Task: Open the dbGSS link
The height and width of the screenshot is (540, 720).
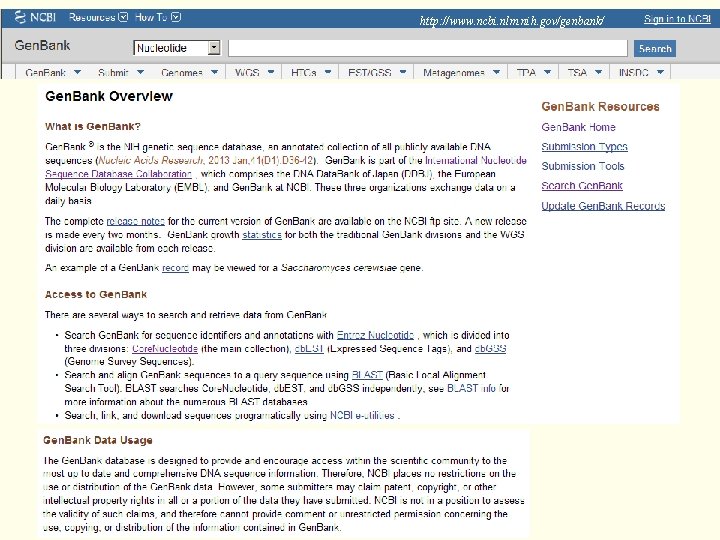Action: click(x=490, y=349)
